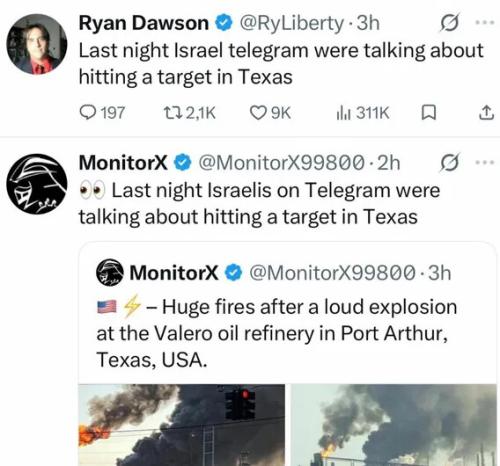Image resolution: width=500 pixels, height=466 pixels.
Task: Open more options for MonitorX's tweet
Action: pyautogui.click(x=485, y=163)
